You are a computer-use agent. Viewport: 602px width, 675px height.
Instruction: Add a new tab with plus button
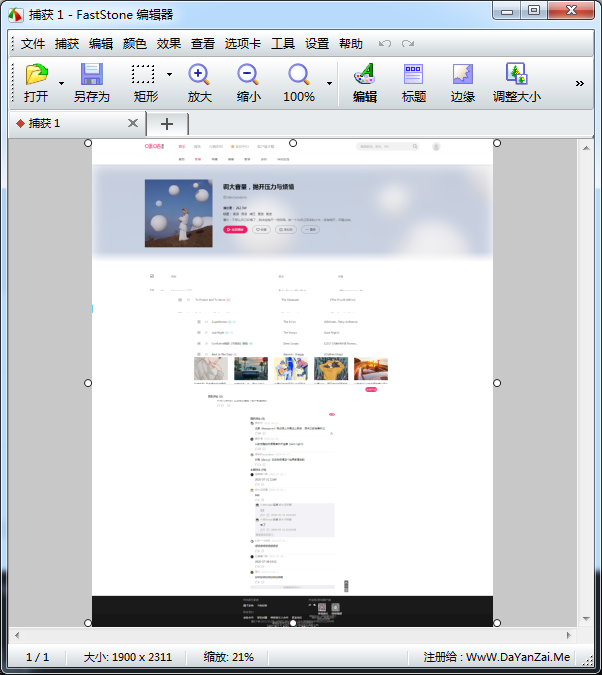pyautogui.click(x=167, y=124)
